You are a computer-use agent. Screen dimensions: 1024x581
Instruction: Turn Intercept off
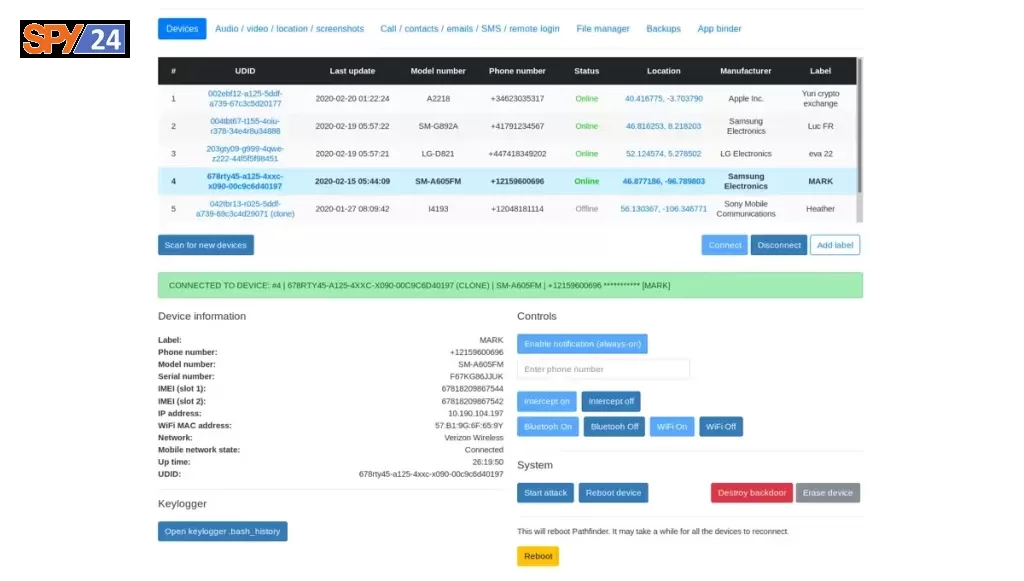click(611, 401)
